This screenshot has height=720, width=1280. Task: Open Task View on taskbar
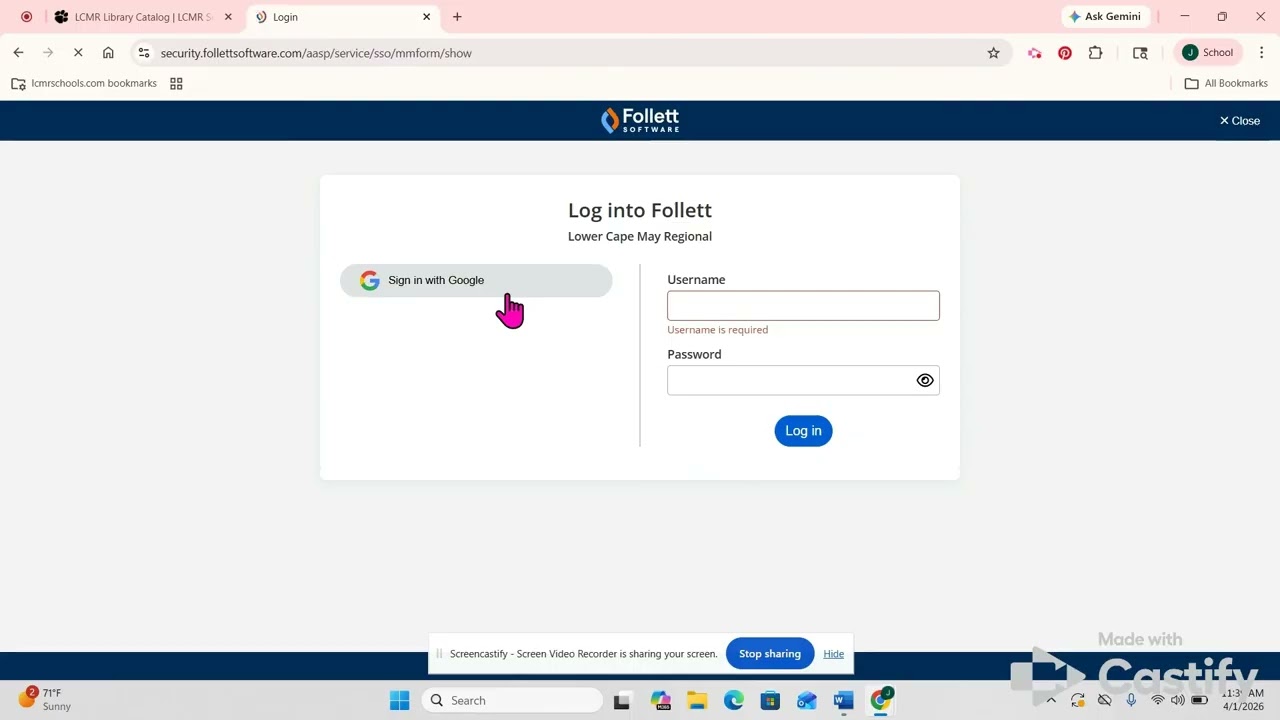pos(622,700)
